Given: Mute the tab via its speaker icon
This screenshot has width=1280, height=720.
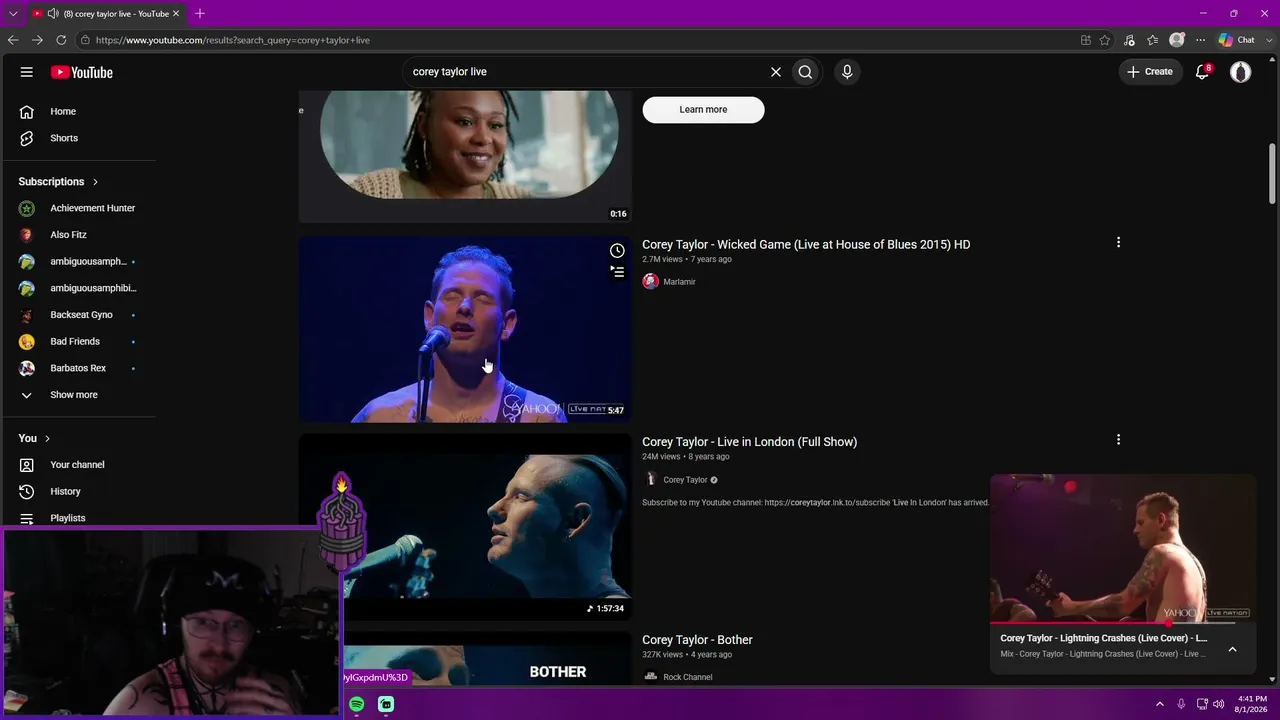Looking at the screenshot, I should (53, 14).
